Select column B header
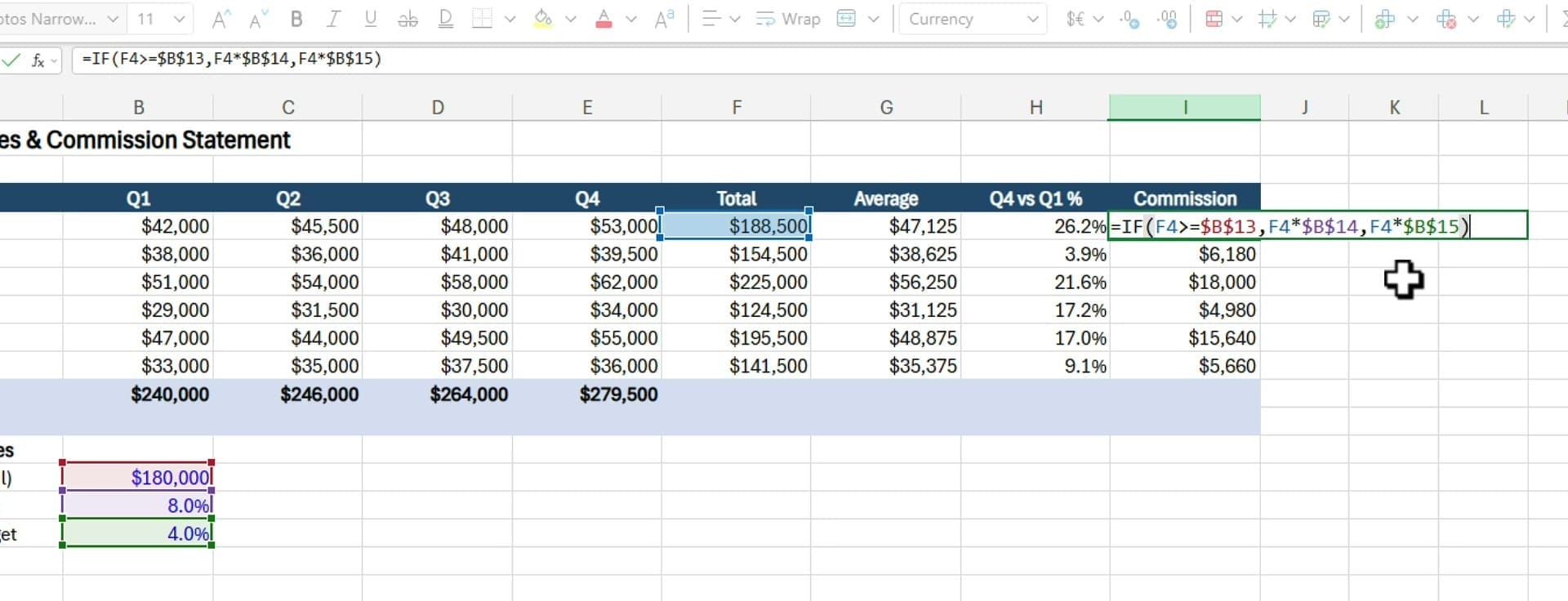This screenshot has height=601, width=1568. [x=139, y=107]
